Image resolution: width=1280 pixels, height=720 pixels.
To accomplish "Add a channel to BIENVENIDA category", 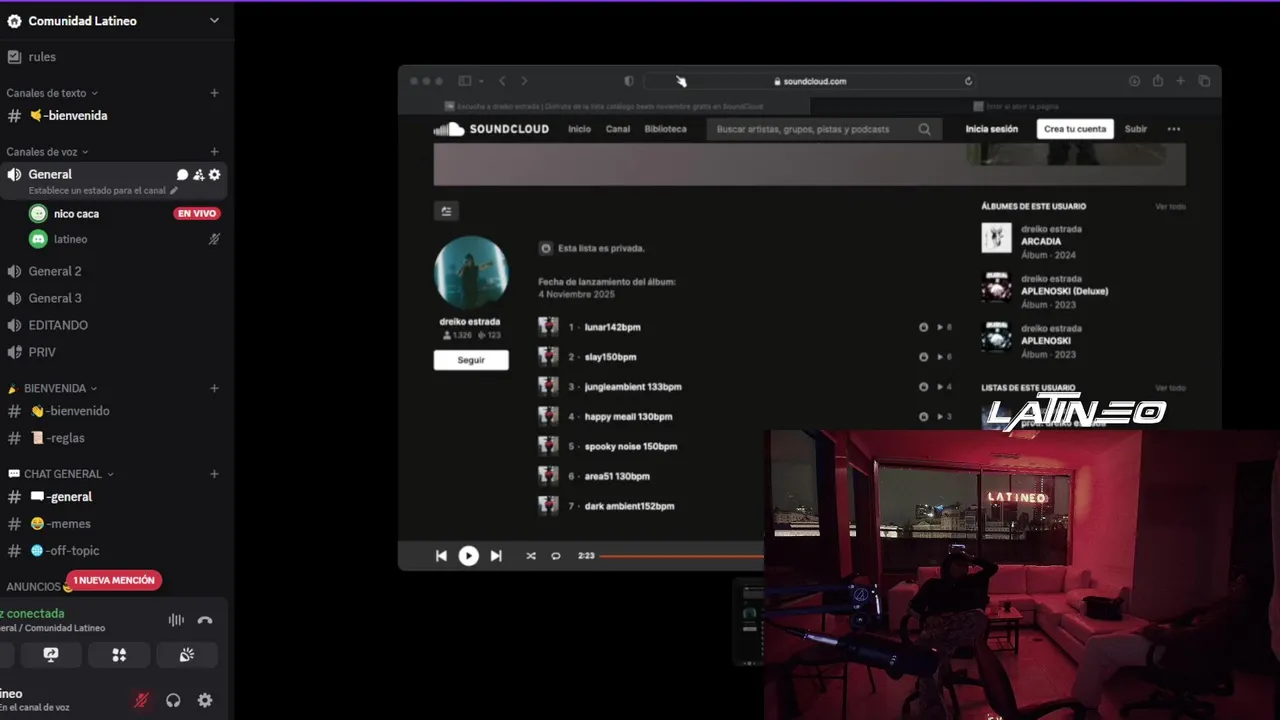I will point(214,388).
